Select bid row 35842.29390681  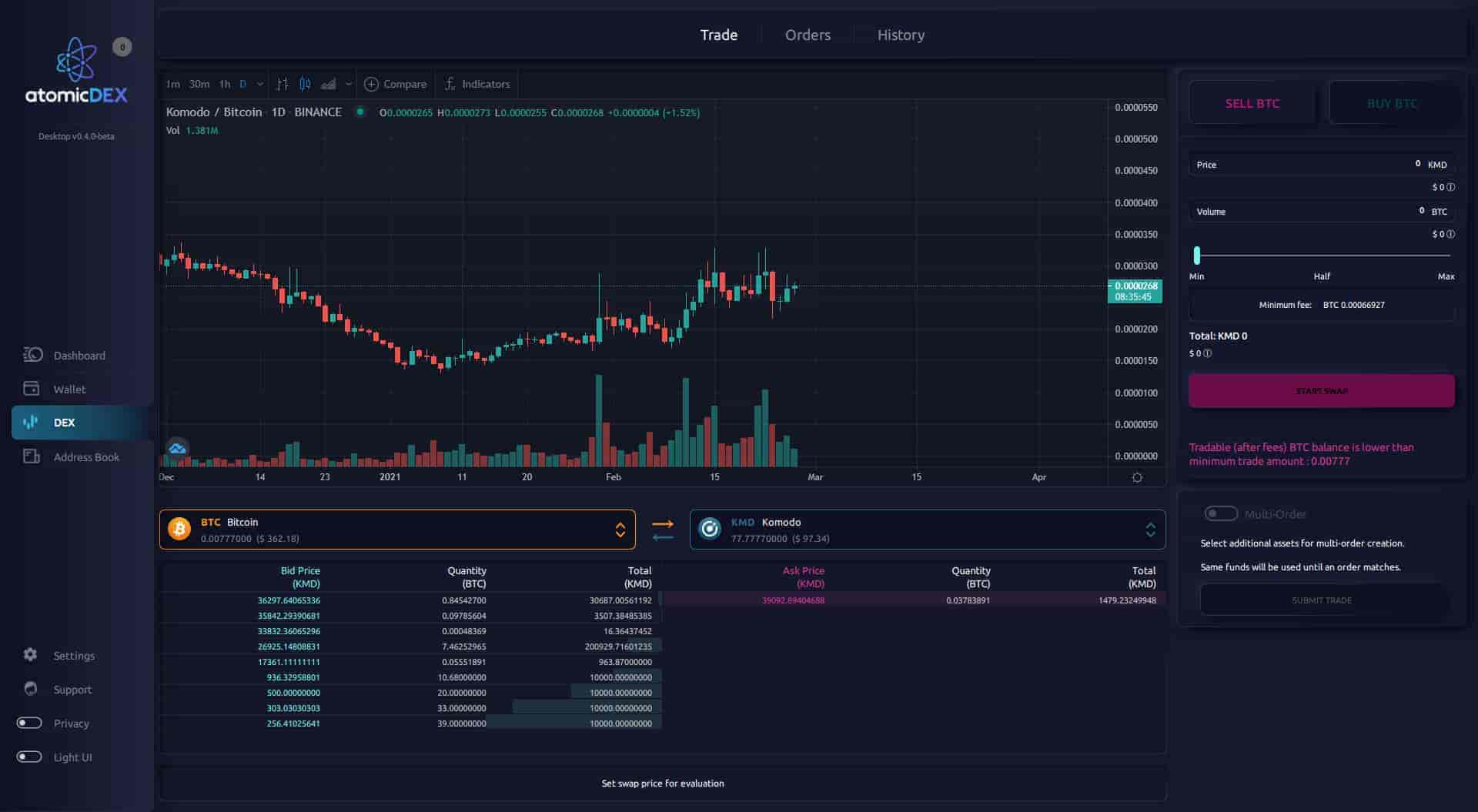point(411,616)
